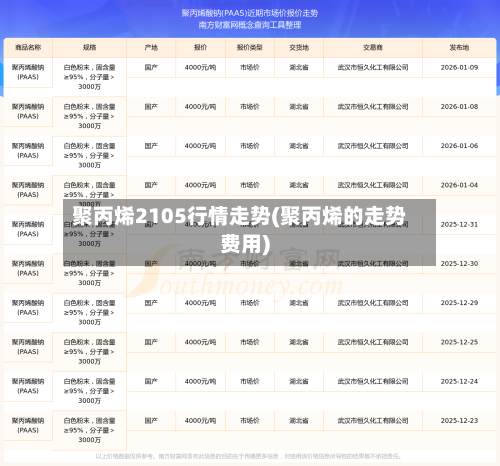Click 4000元/吨 in the 2025-12-23 row

point(200,421)
